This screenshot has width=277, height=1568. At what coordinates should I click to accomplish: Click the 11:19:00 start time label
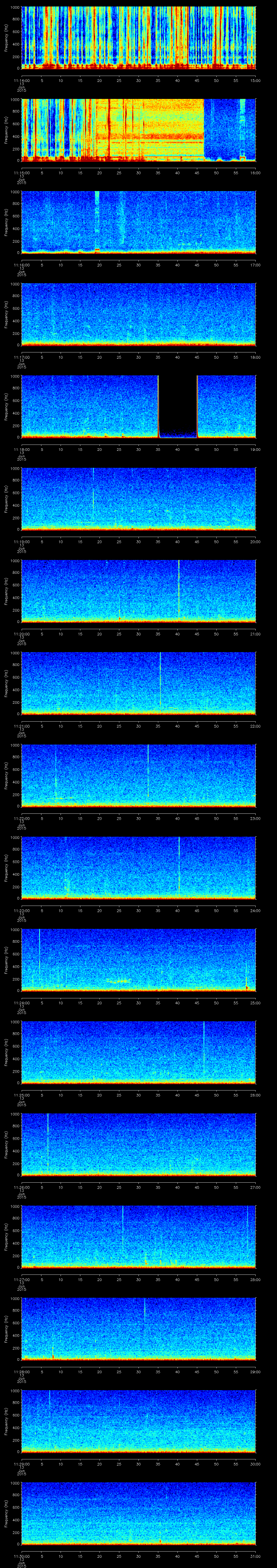click(x=21, y=542)
